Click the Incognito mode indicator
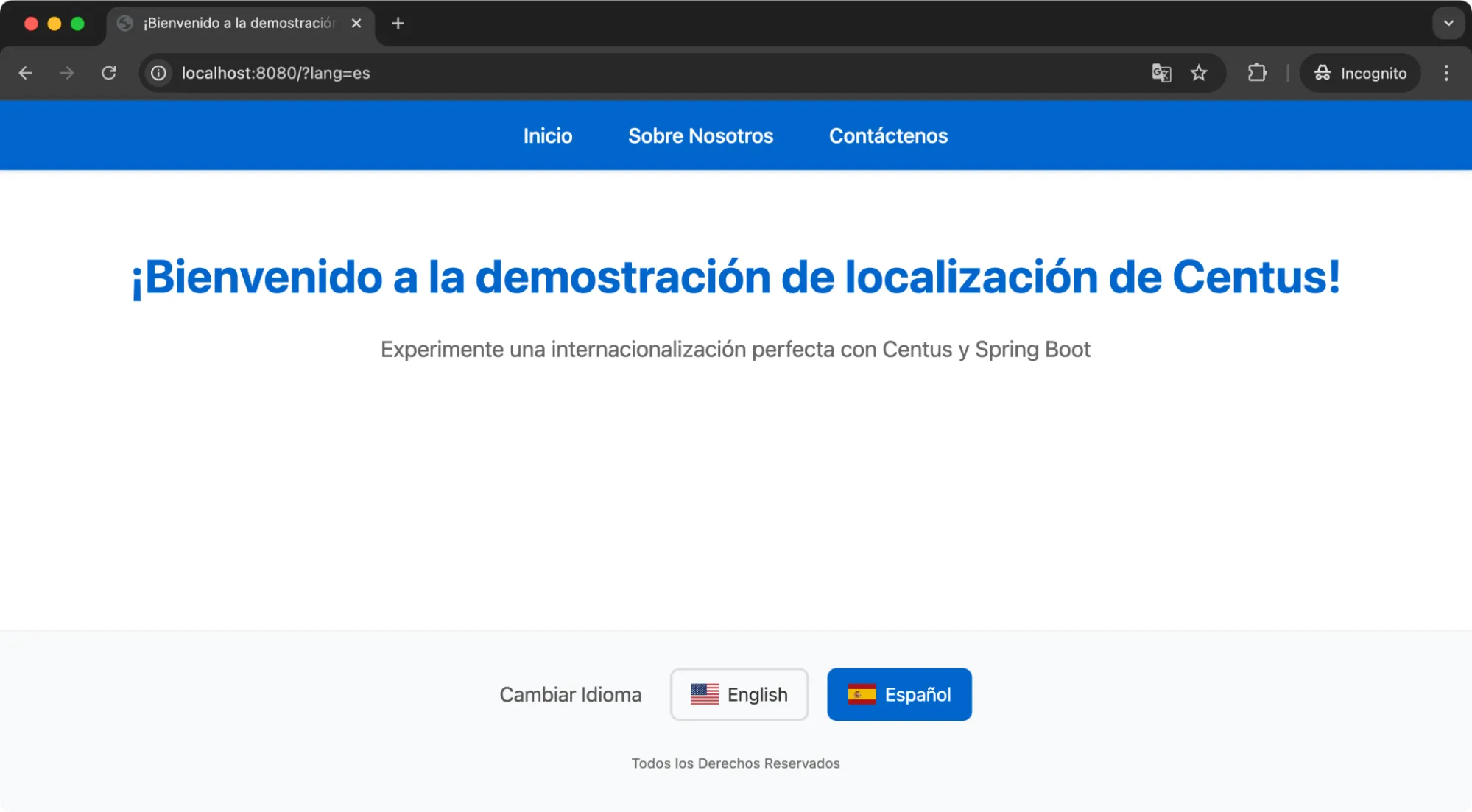The width and height of the screenshot is (1472, 812). pyautogui.click(x=1359, y=73)
